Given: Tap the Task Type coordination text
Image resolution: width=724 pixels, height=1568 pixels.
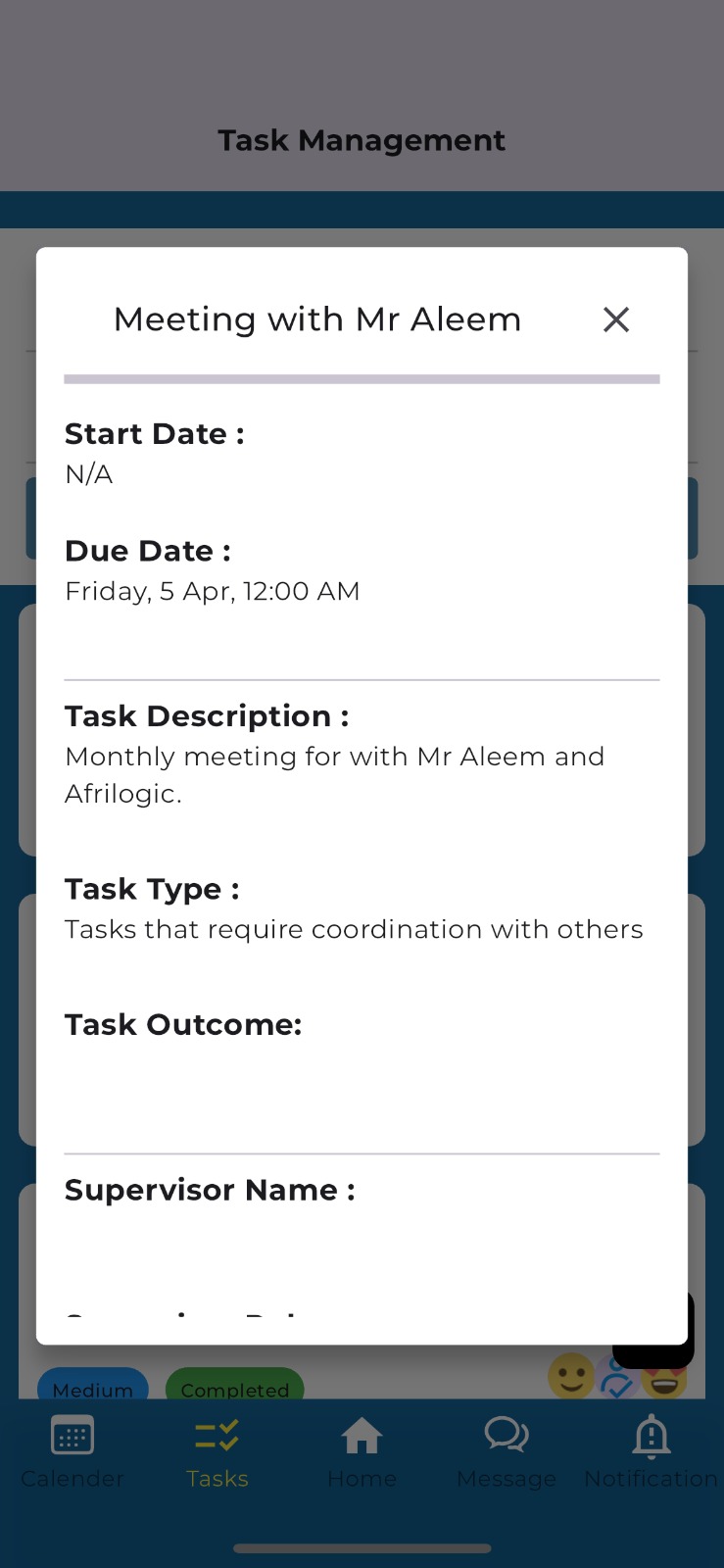Looking at the screenshot, I should (x=354, y=929).
